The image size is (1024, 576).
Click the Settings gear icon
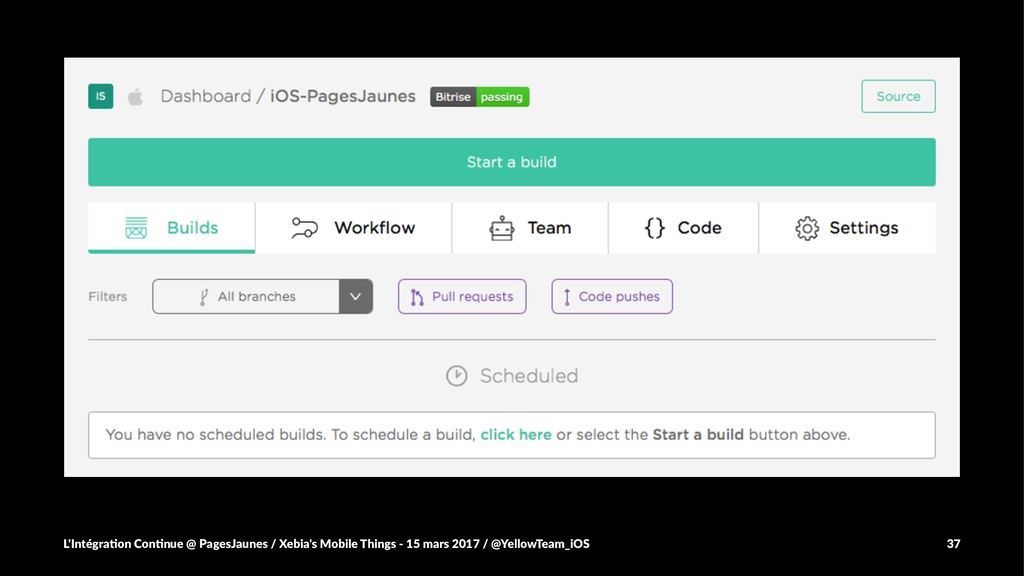(x=807, y=228)
